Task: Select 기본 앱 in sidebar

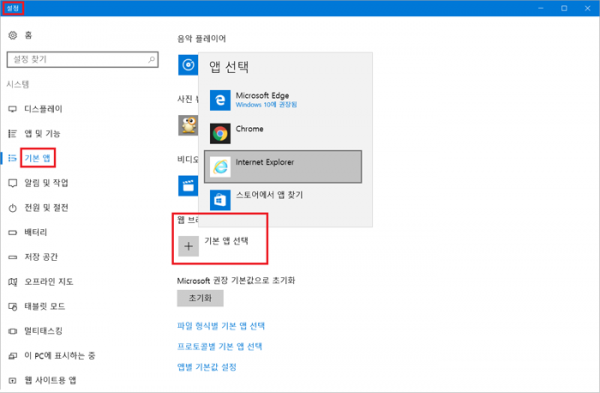Action: 38,158
